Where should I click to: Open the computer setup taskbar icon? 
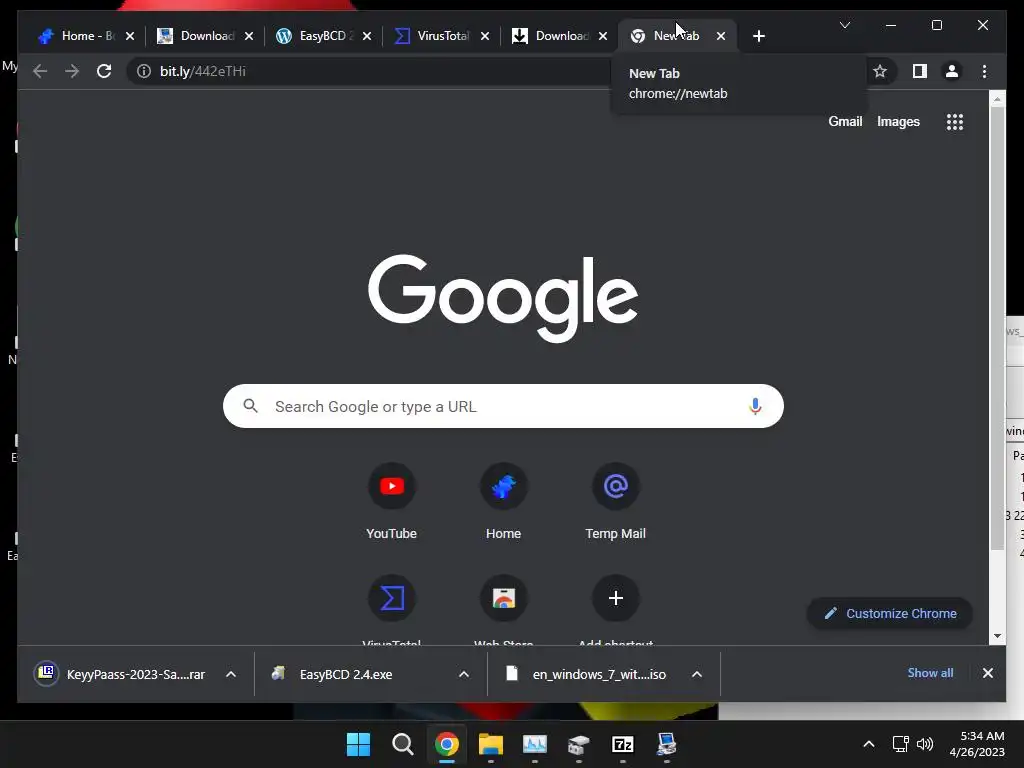pos(667,744)
